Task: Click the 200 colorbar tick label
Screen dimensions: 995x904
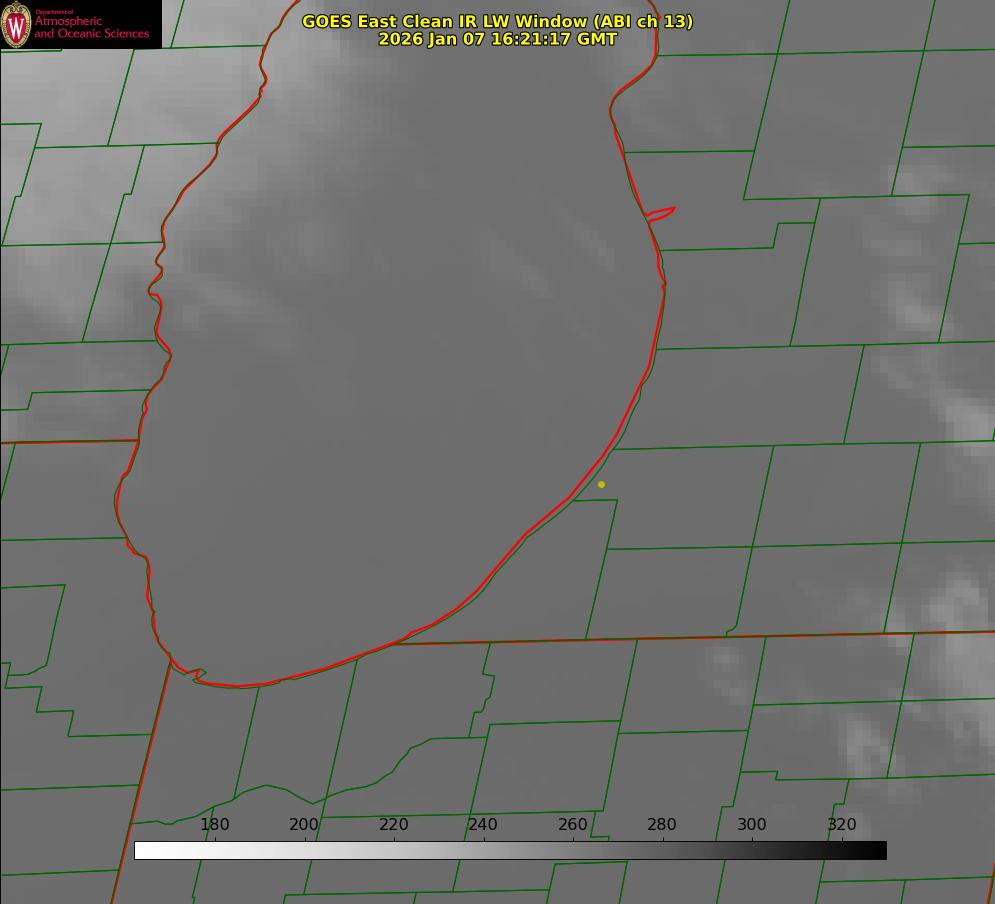Action: pos(304,825)
